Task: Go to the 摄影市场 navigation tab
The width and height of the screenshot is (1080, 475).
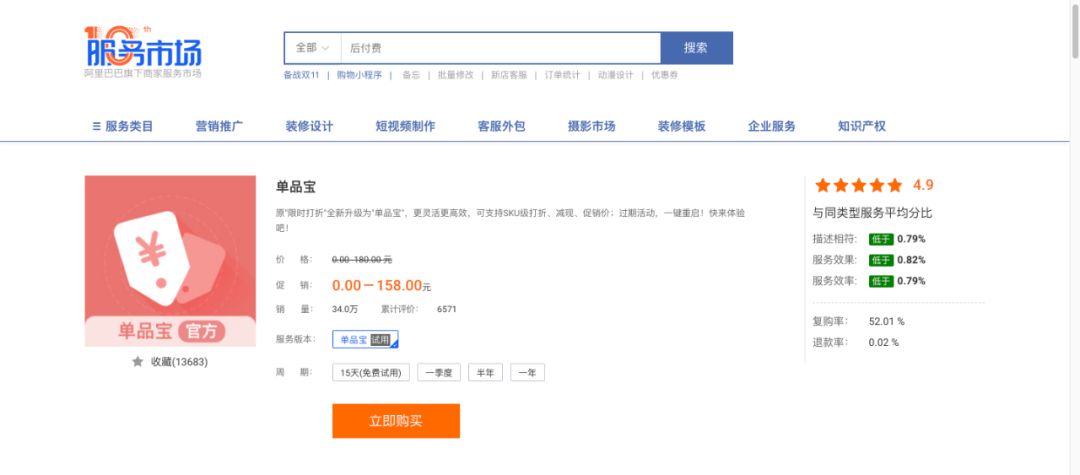Action: coord(591,126)
